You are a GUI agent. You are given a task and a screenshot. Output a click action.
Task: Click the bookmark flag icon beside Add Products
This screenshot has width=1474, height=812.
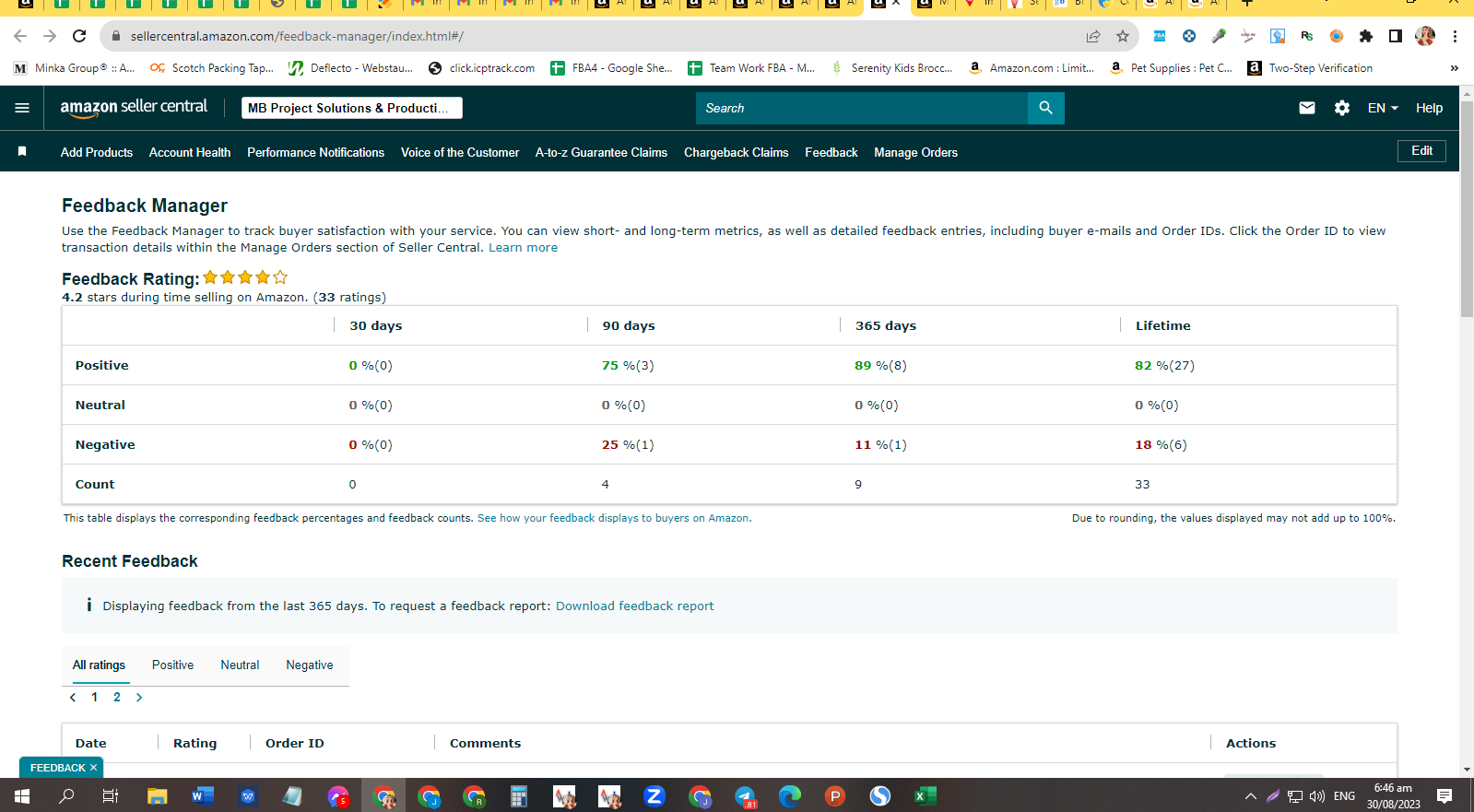(x=22, y=151)
